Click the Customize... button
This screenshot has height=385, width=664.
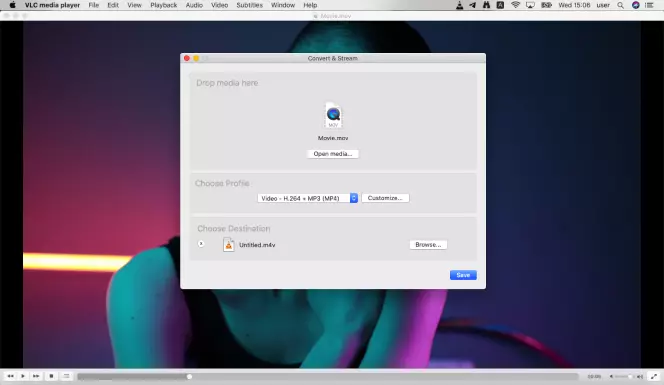pos(385,198)
